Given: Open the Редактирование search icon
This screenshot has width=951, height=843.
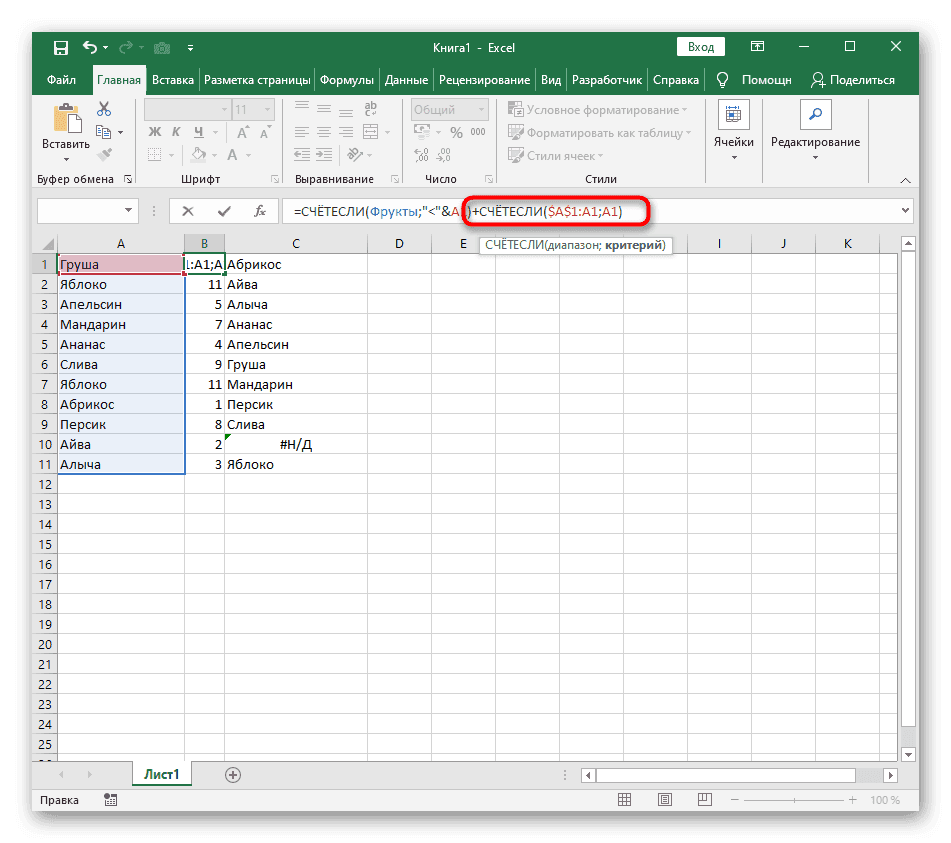Looking at the screenshot, I should pos(814,116).
